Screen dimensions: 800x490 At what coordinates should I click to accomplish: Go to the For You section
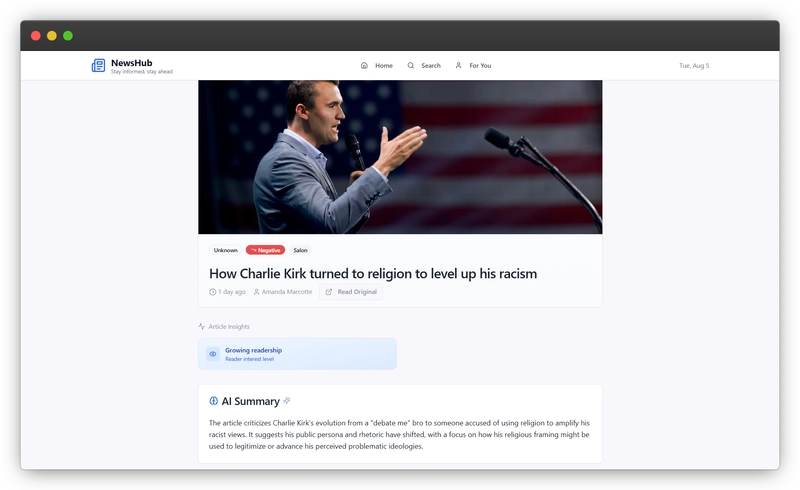[x=473, y=65]
